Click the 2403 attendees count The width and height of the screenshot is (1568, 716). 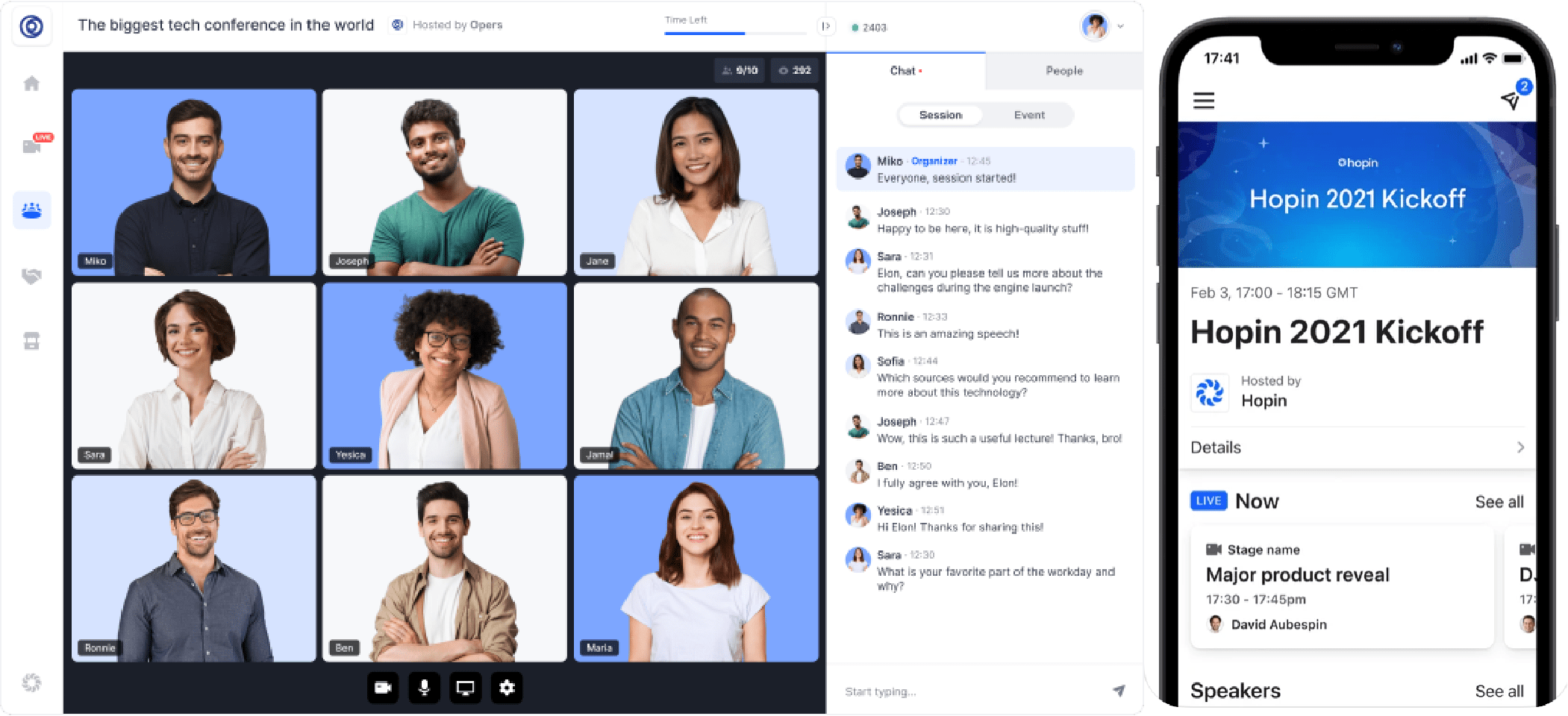pos(869,28)
